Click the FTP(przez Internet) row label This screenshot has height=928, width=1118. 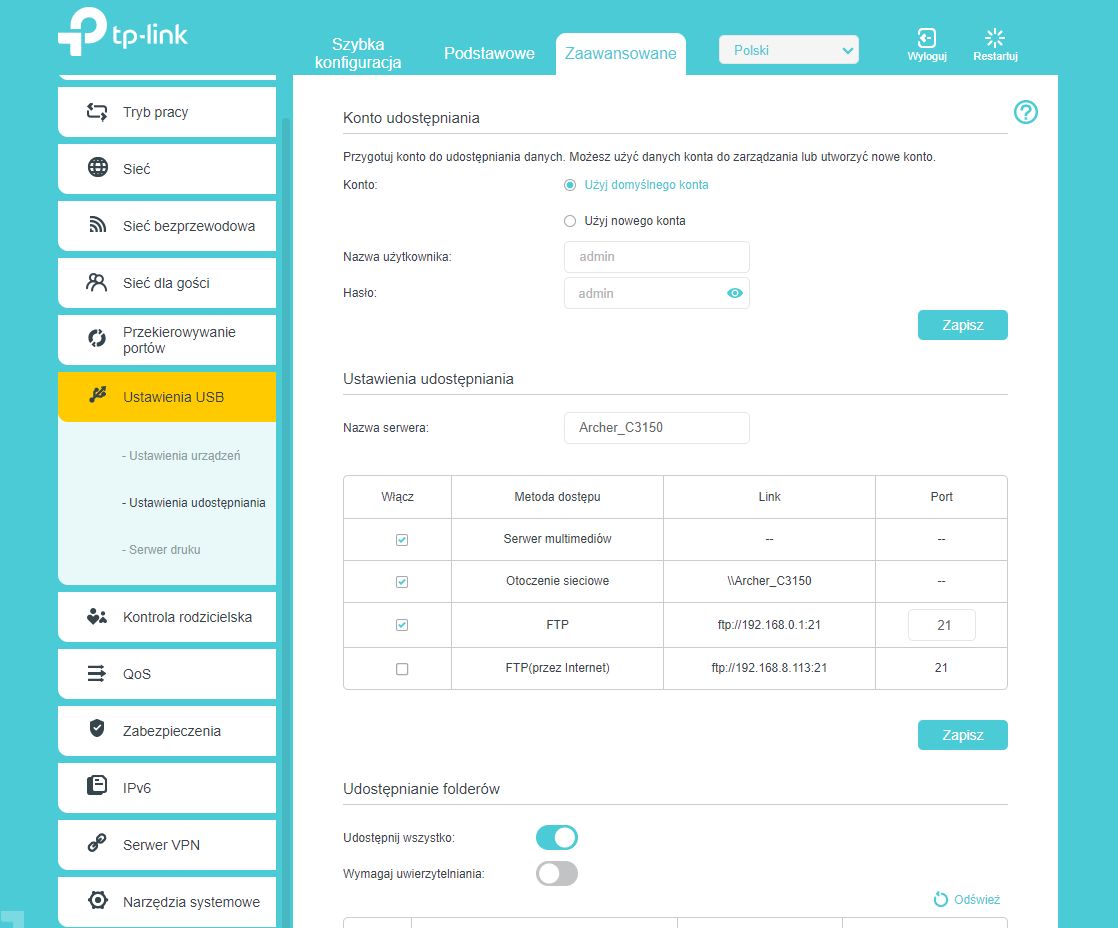pos(557,668)
